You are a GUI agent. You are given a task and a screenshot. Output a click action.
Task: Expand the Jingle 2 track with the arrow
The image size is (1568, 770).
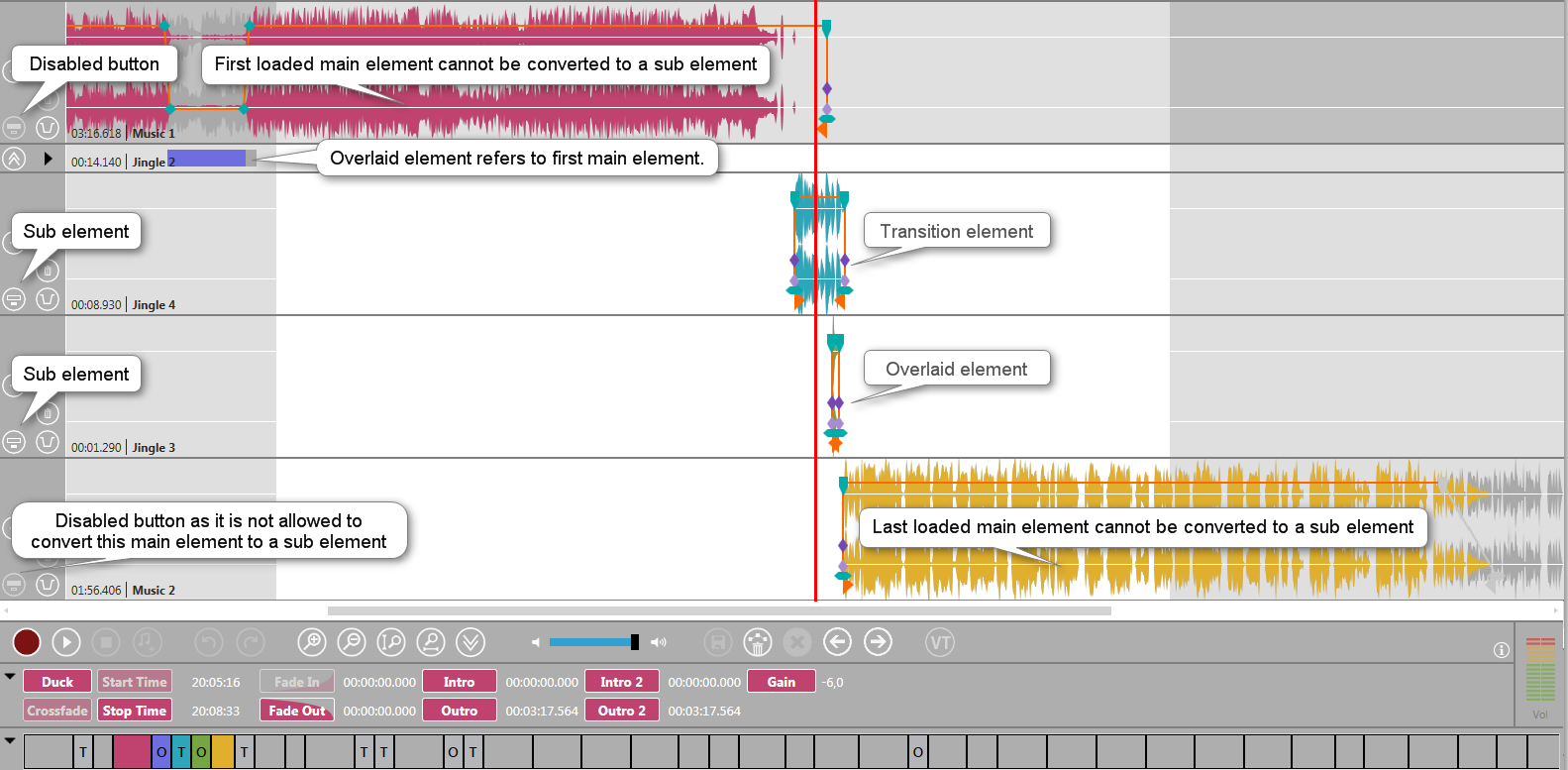pyautogui.click(x=48, y=159)
